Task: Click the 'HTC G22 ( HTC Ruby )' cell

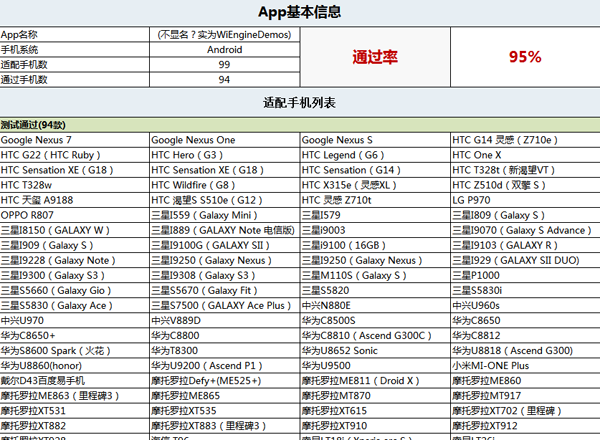Action: pos(75,155)
